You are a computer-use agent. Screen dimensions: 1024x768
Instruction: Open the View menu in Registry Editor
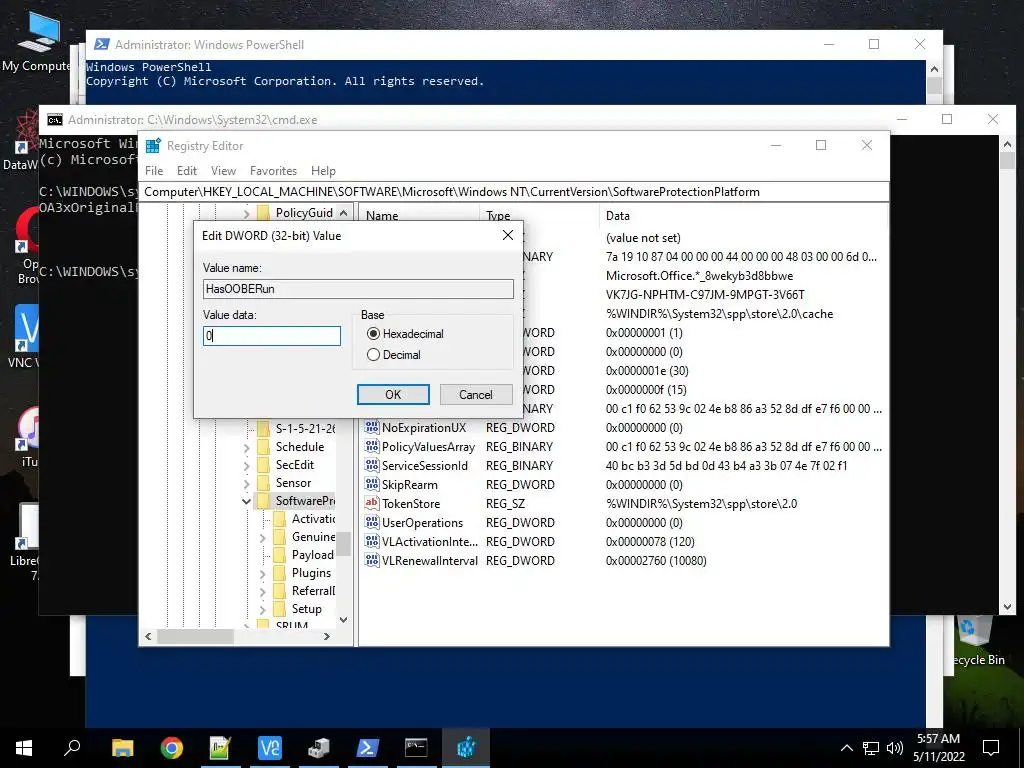(223, 170)
